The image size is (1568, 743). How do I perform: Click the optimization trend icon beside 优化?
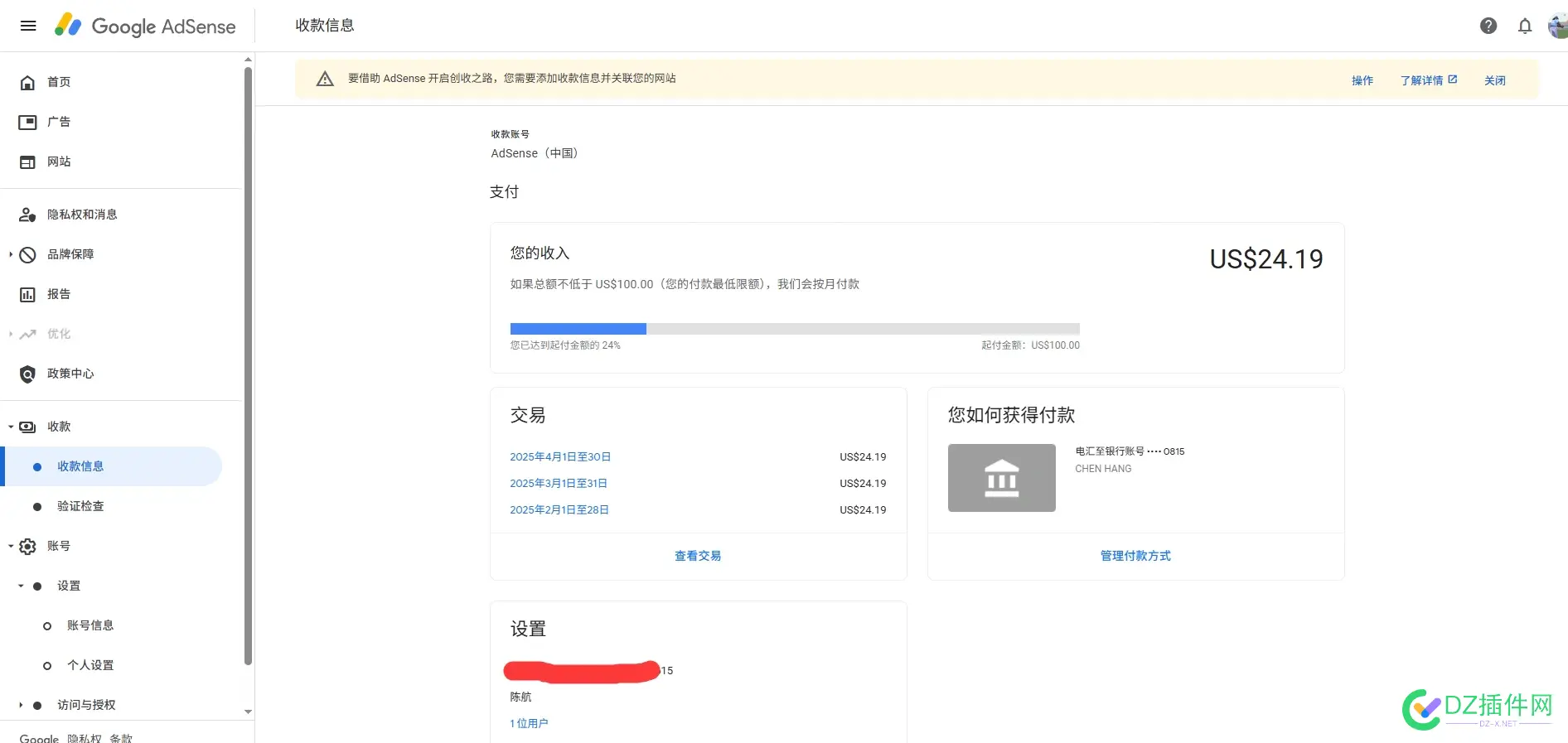click(27, 334)
